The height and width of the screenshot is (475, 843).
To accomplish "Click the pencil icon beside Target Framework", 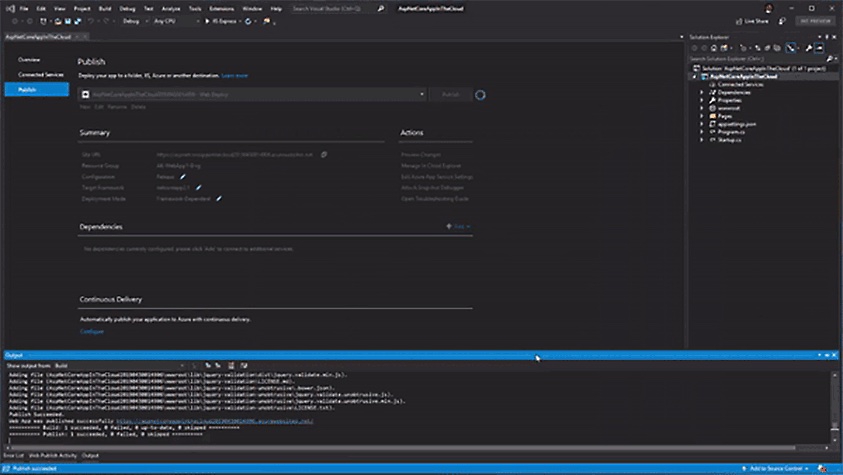I will coord(198,187).
